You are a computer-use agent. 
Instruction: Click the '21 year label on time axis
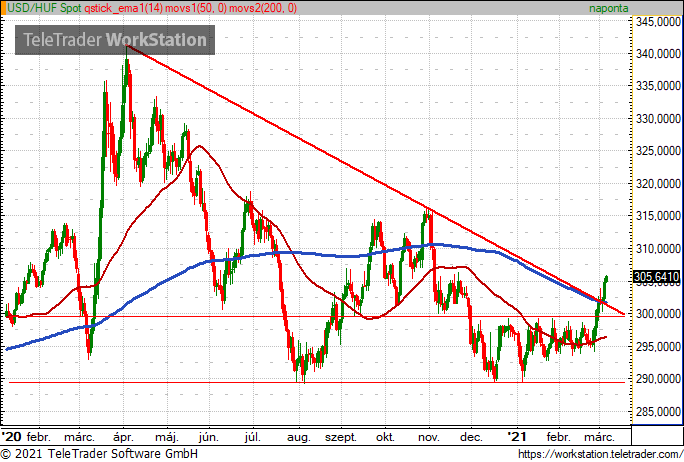click(517, 437)
